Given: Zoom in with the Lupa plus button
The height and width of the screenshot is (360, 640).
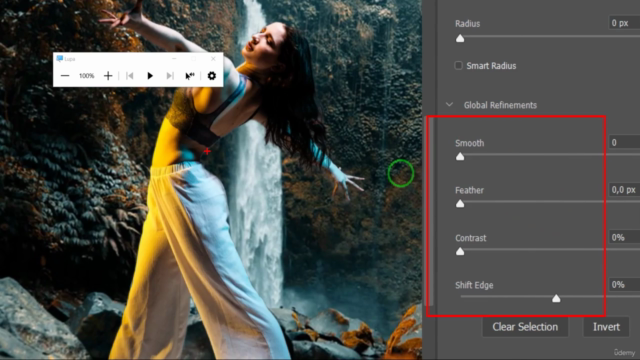Looking at the screenshot, I should click(108, 76).
